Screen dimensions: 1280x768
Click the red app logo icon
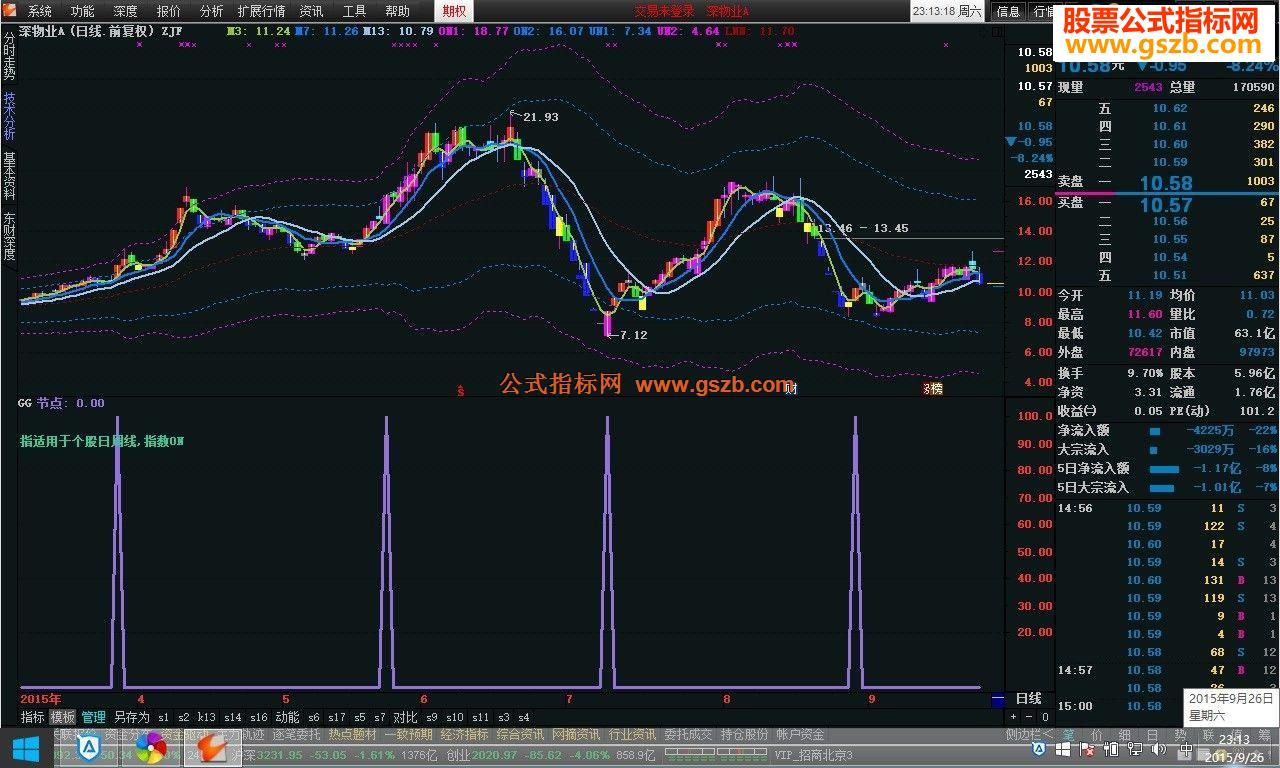coord(10,11)
